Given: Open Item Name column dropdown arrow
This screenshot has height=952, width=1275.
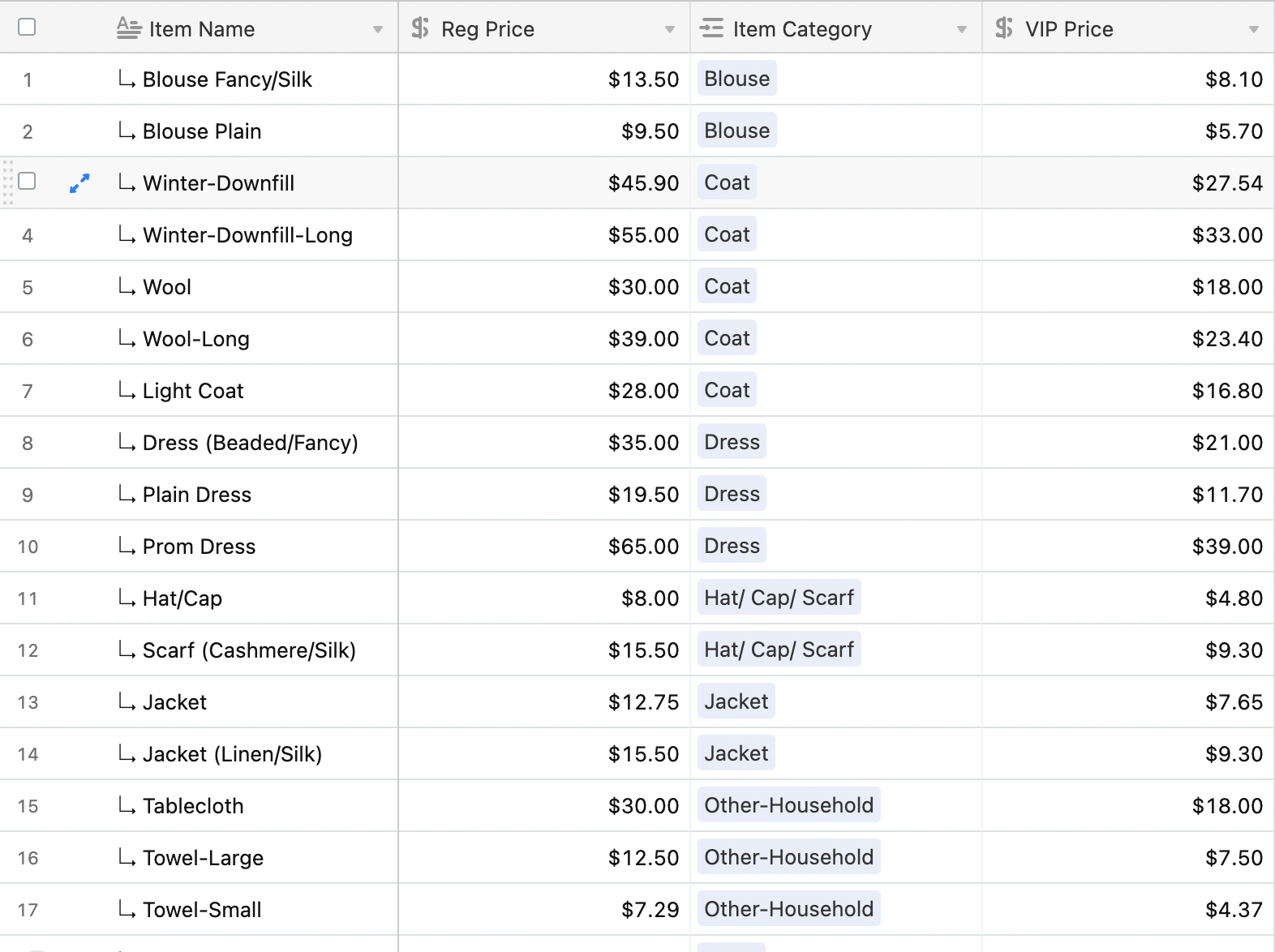Looking at the screenshot, I should 378,30.
